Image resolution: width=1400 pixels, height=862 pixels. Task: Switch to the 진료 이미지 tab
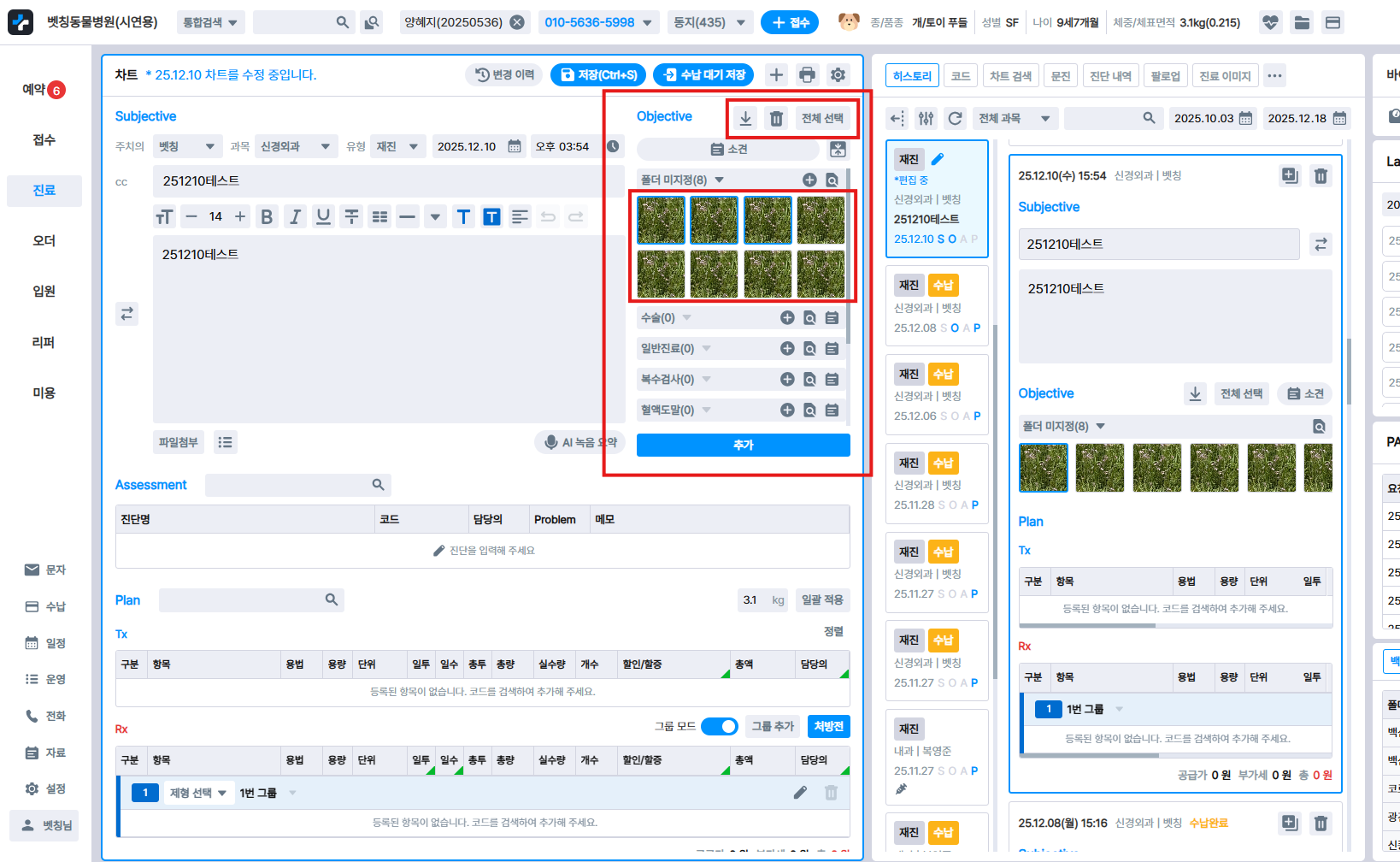1225,75
